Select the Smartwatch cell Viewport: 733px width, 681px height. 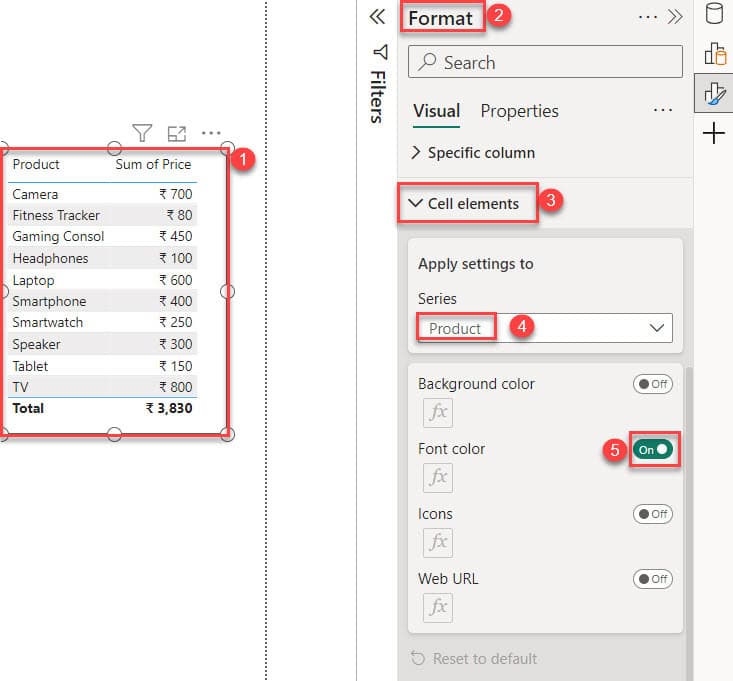[x=48, y=323]
